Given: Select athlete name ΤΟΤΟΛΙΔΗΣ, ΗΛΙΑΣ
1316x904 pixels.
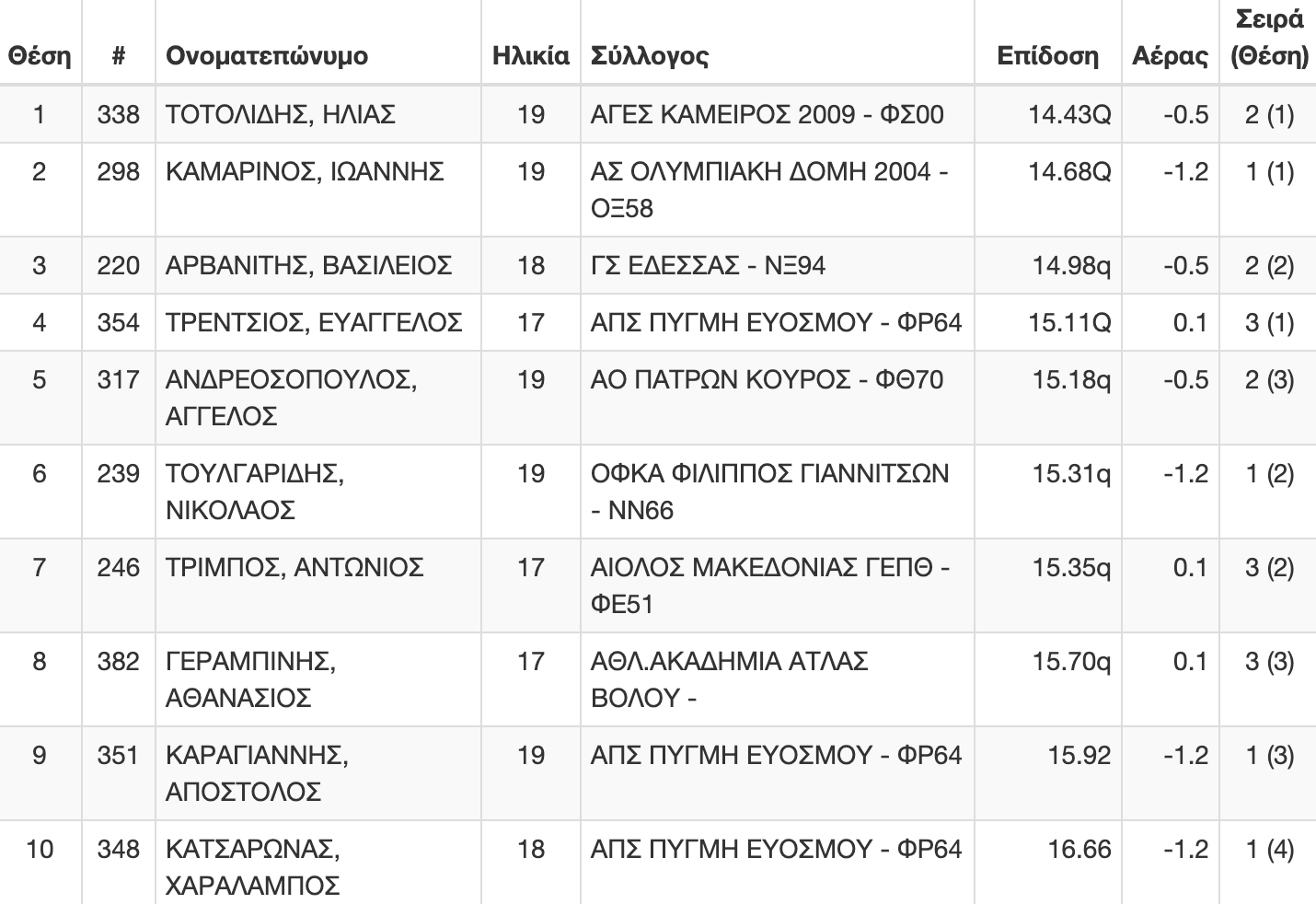Looking at the screenshot, I should [x=281, y=114].
